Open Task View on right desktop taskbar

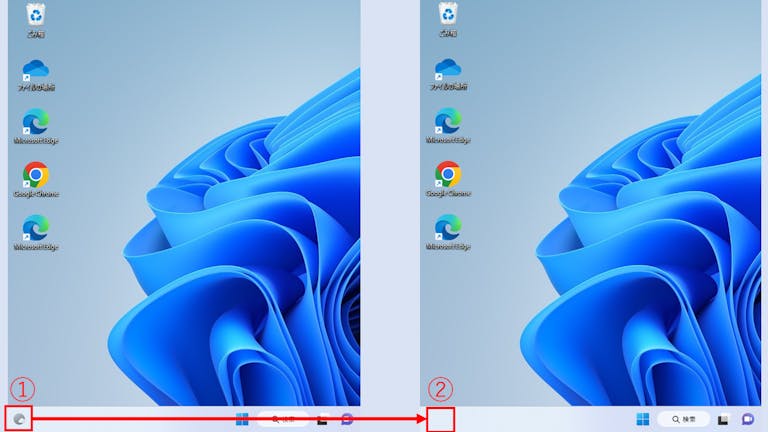(x=723, y=420)
